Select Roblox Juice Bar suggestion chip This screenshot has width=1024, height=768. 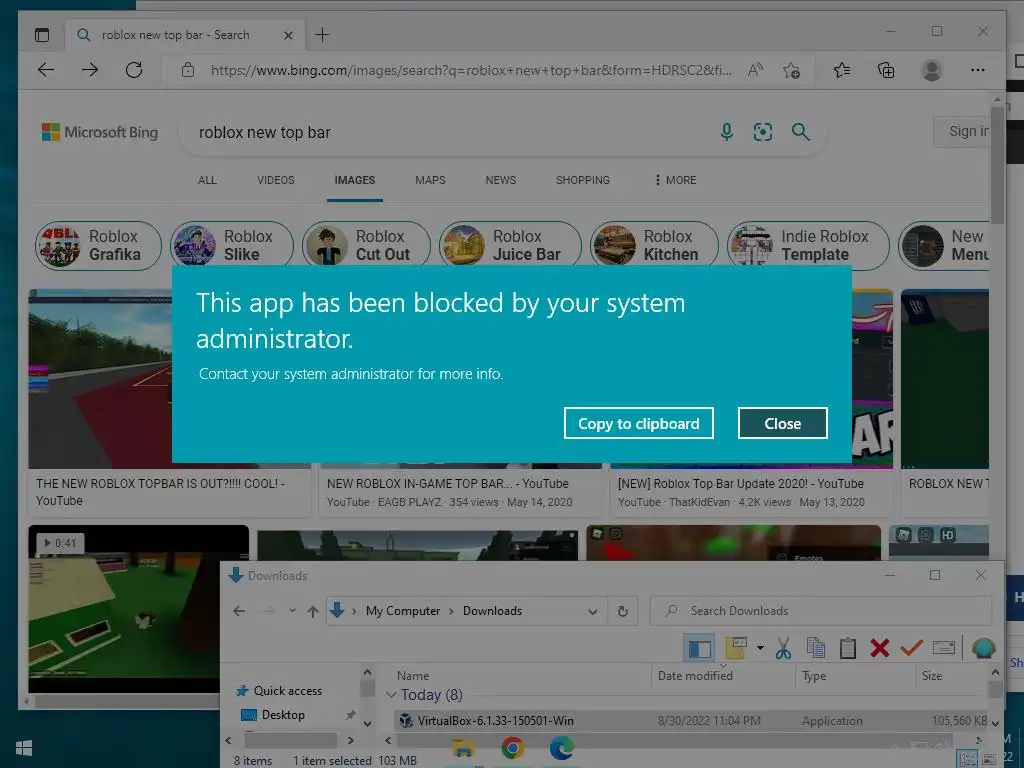click(x=510, y=246)
